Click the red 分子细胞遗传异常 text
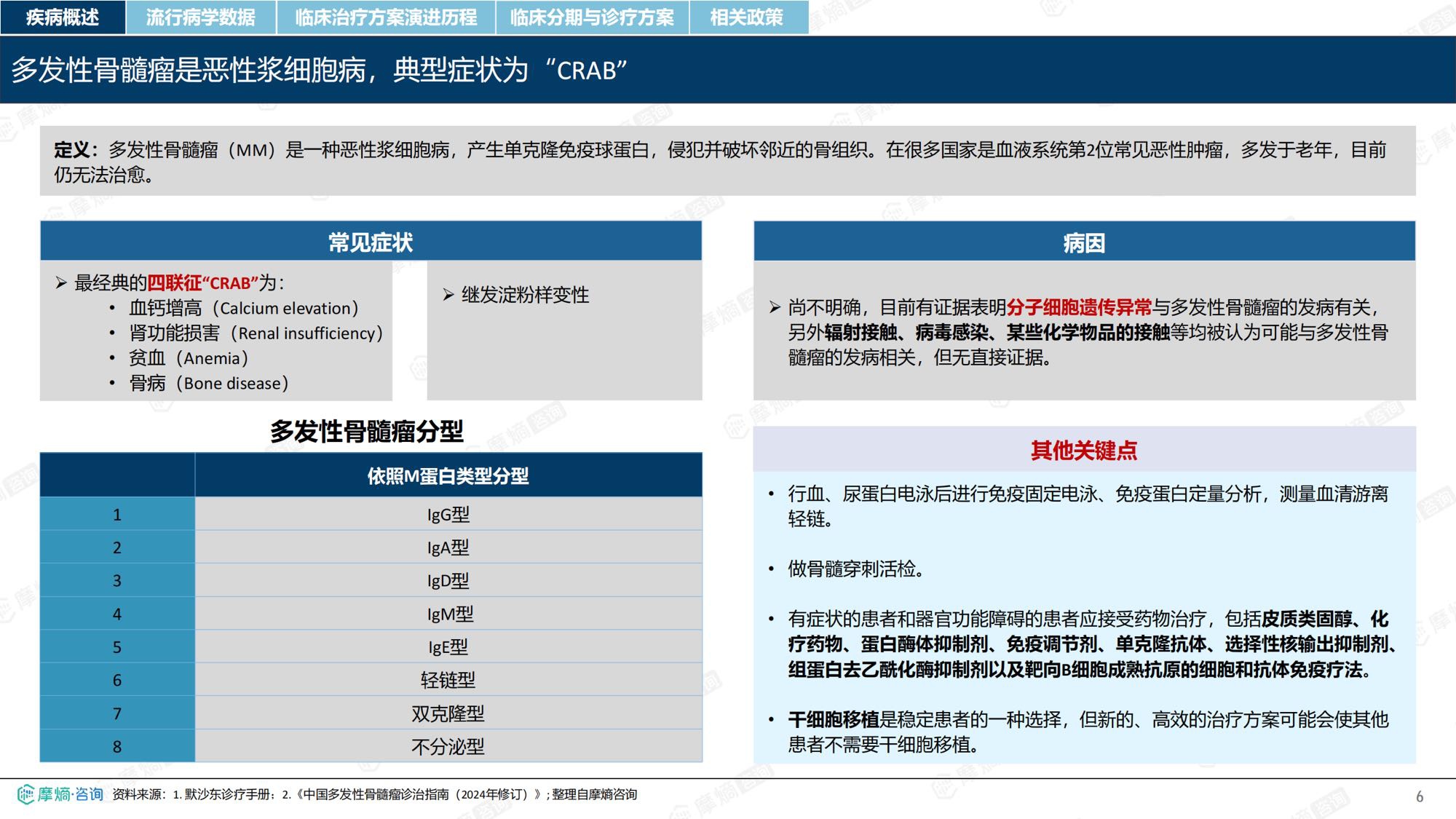The width and height of the screenshot is (1456, 819). click(x=1079, y=307)
